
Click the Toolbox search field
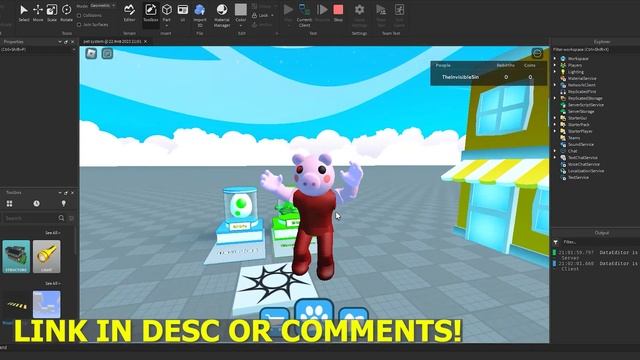30,218
